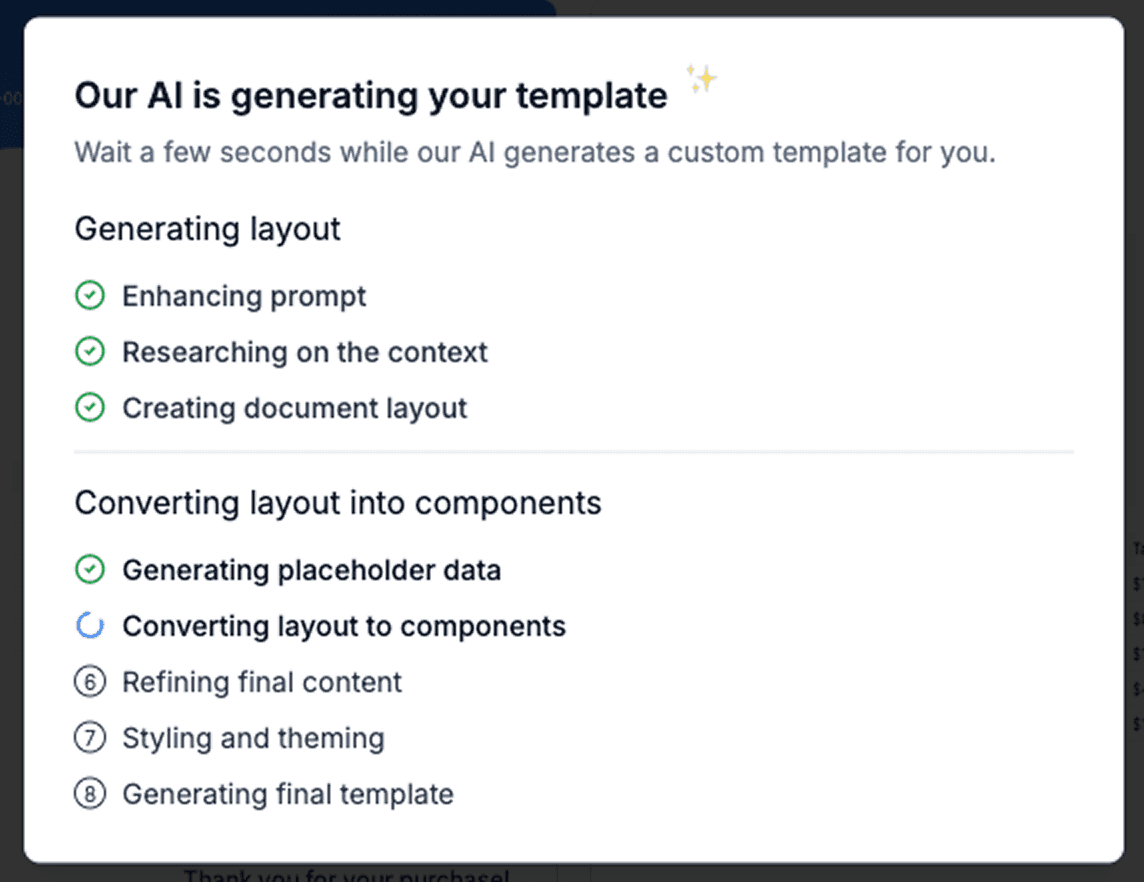The width and height of the screenshot is (1144, 882).
Task: Click the Enhancing prompt step text
Action: click(x=244, y=295)
